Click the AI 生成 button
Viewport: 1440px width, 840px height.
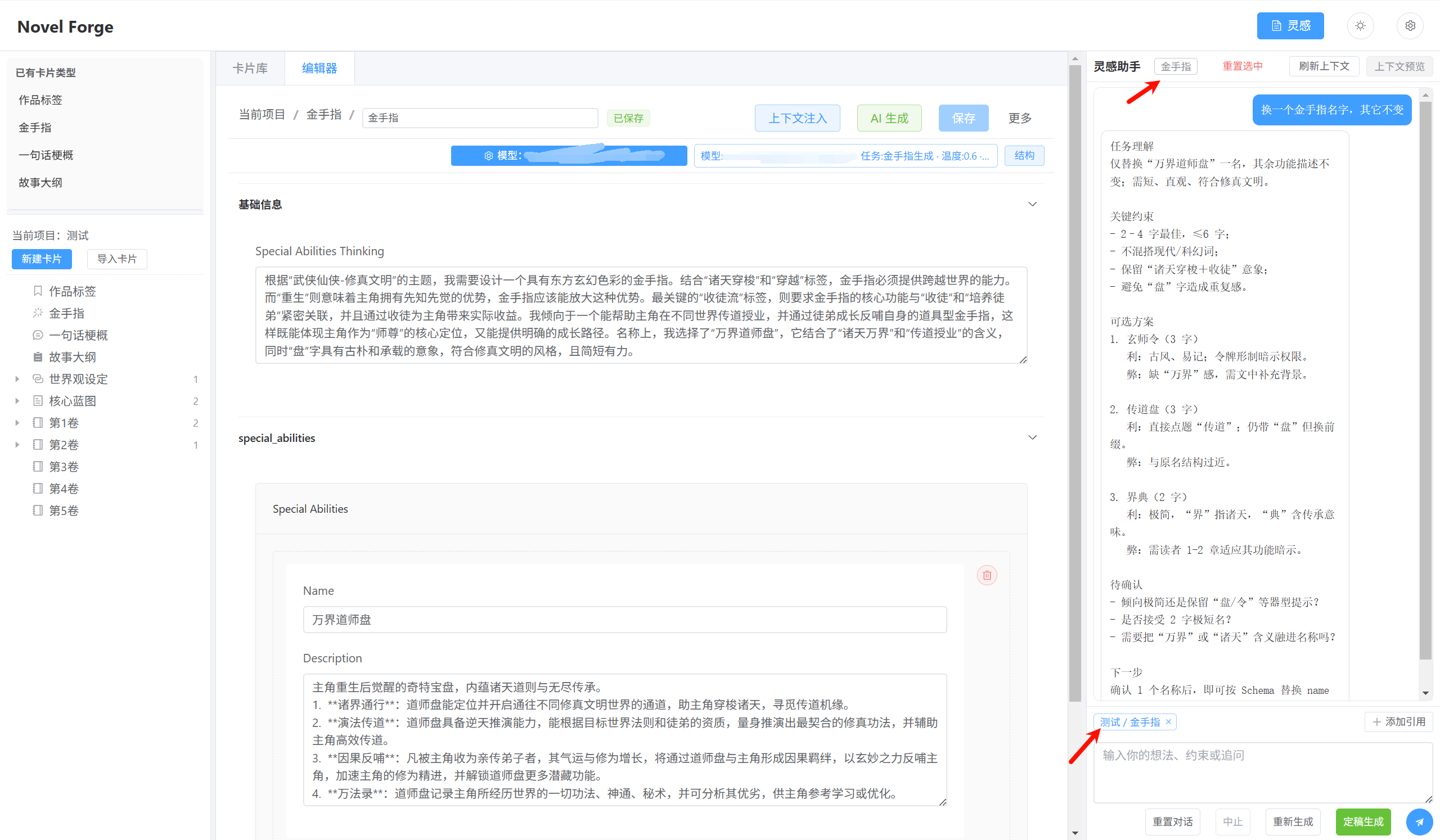click(x=889, y=118)
